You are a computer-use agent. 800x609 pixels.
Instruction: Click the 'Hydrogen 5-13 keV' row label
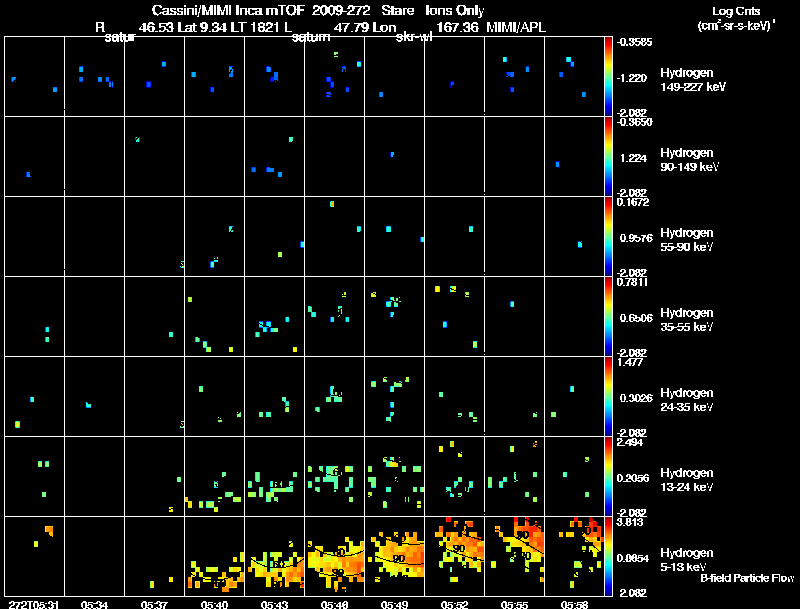pos(687,560)
